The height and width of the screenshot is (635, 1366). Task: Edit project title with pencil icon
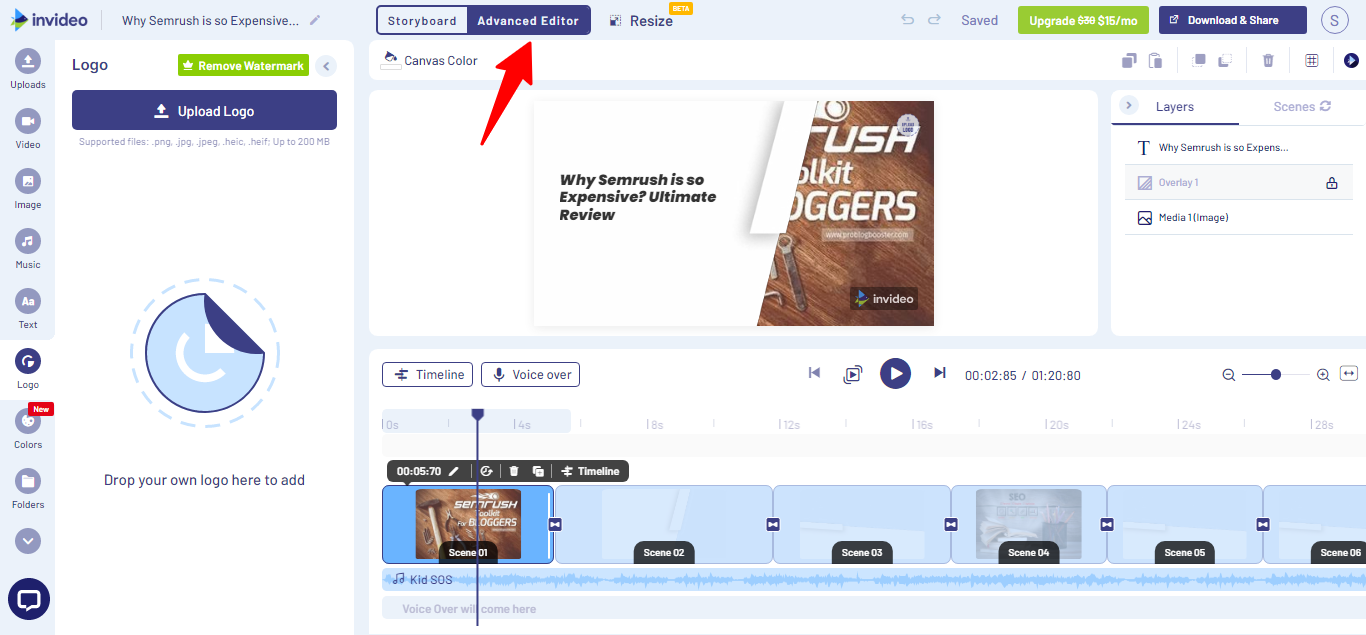pos(316,20)
